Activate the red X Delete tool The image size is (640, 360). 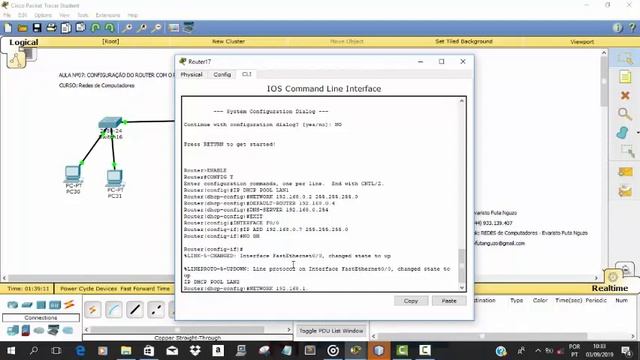click(625, 96)
